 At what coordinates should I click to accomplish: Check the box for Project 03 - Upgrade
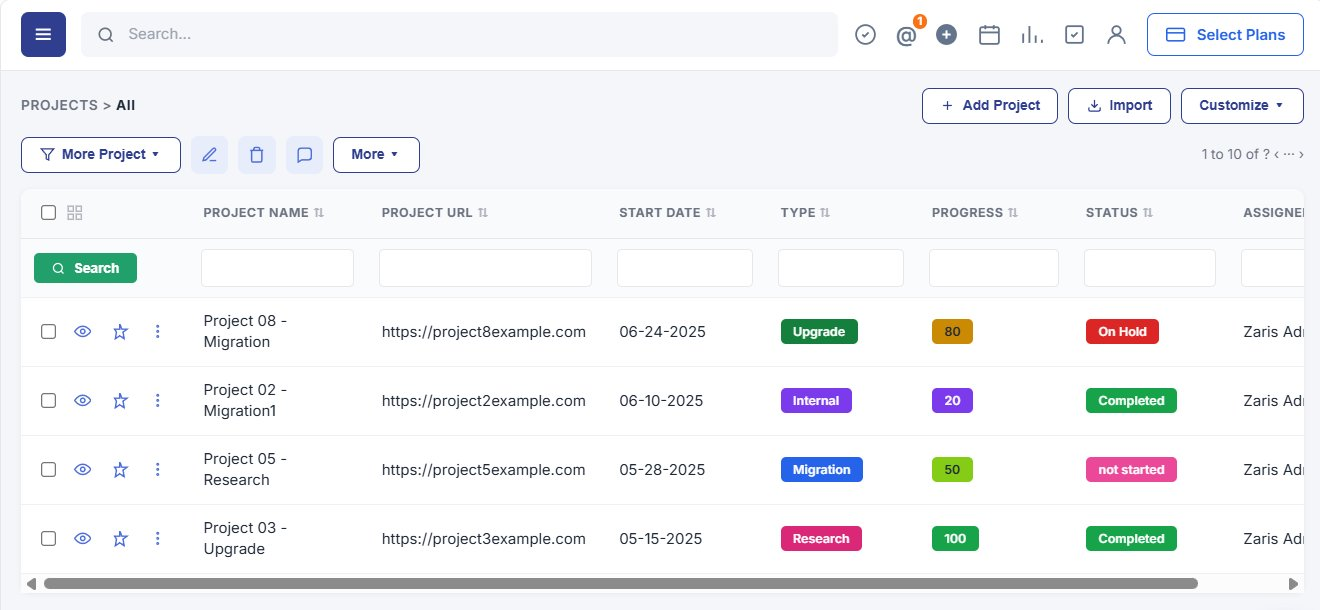[48, 539]
